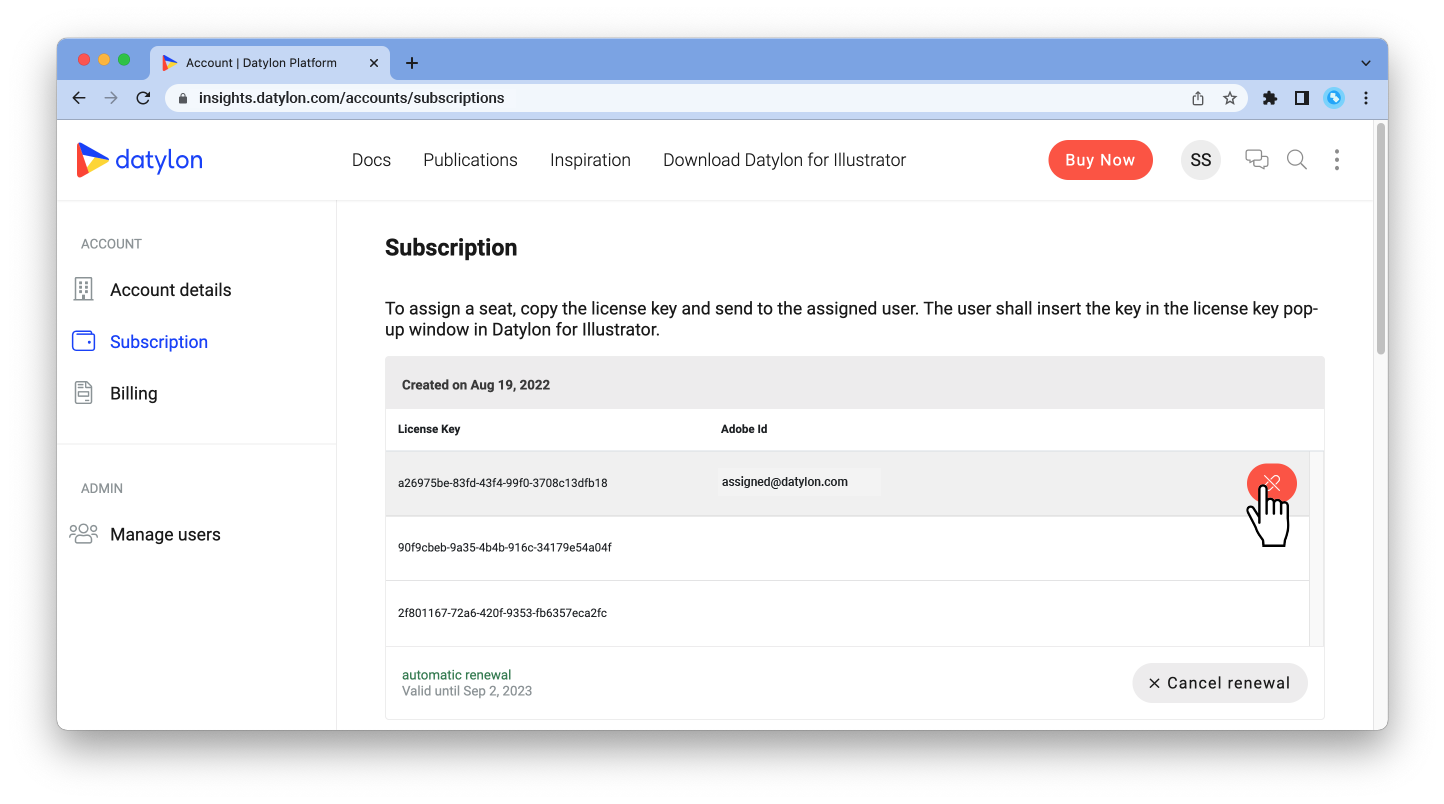Image resolution: width=1444 pixels, height=804 pixels.
Task: Click the Subscription page heading
Action: pyautogui.click(x=451, y=248)
